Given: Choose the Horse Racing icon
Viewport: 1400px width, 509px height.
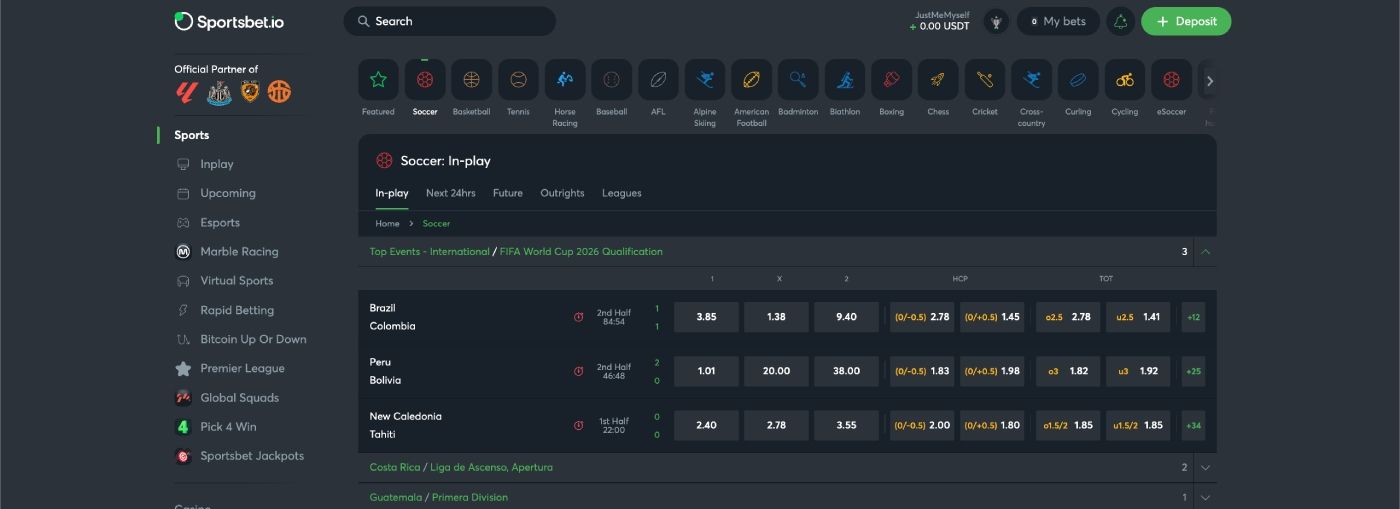Looking at the screenshot, I should (x=565, y=80).
